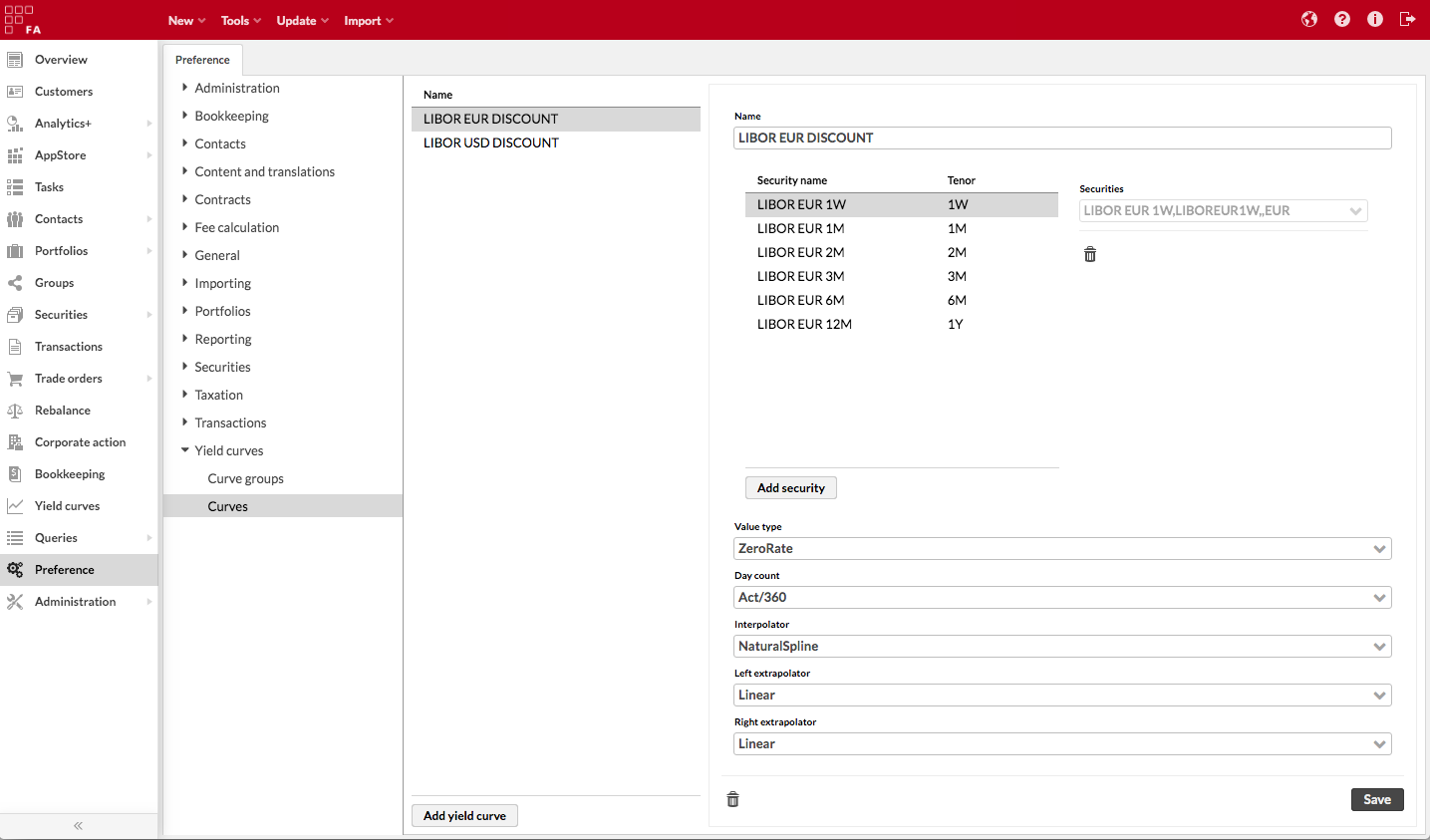1430x840 pixels.
Task: Open Curve groups in preference tree
Action: point(245,478)
